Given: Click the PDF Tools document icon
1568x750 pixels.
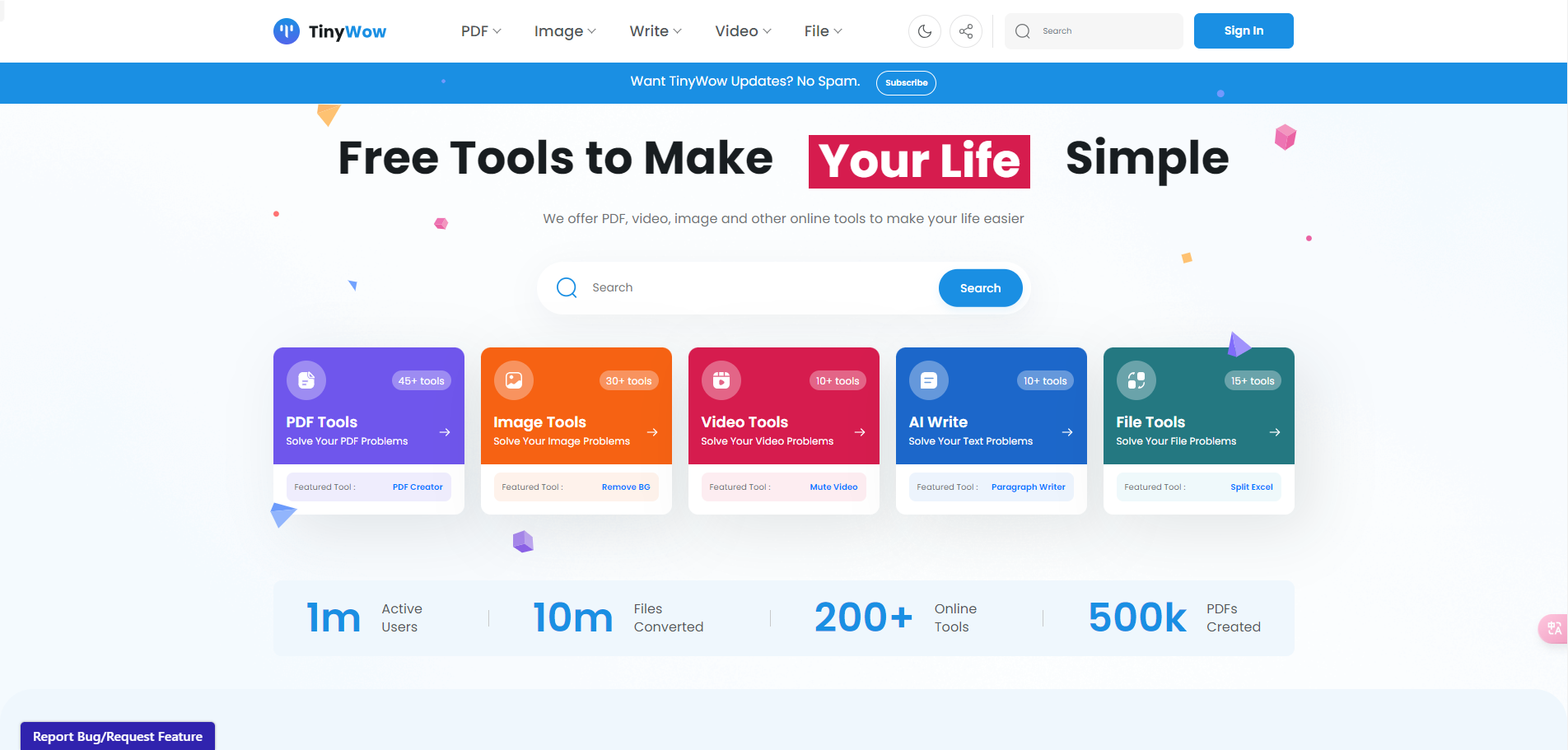Looking at the screenshot, I should [x=306, y=380].
